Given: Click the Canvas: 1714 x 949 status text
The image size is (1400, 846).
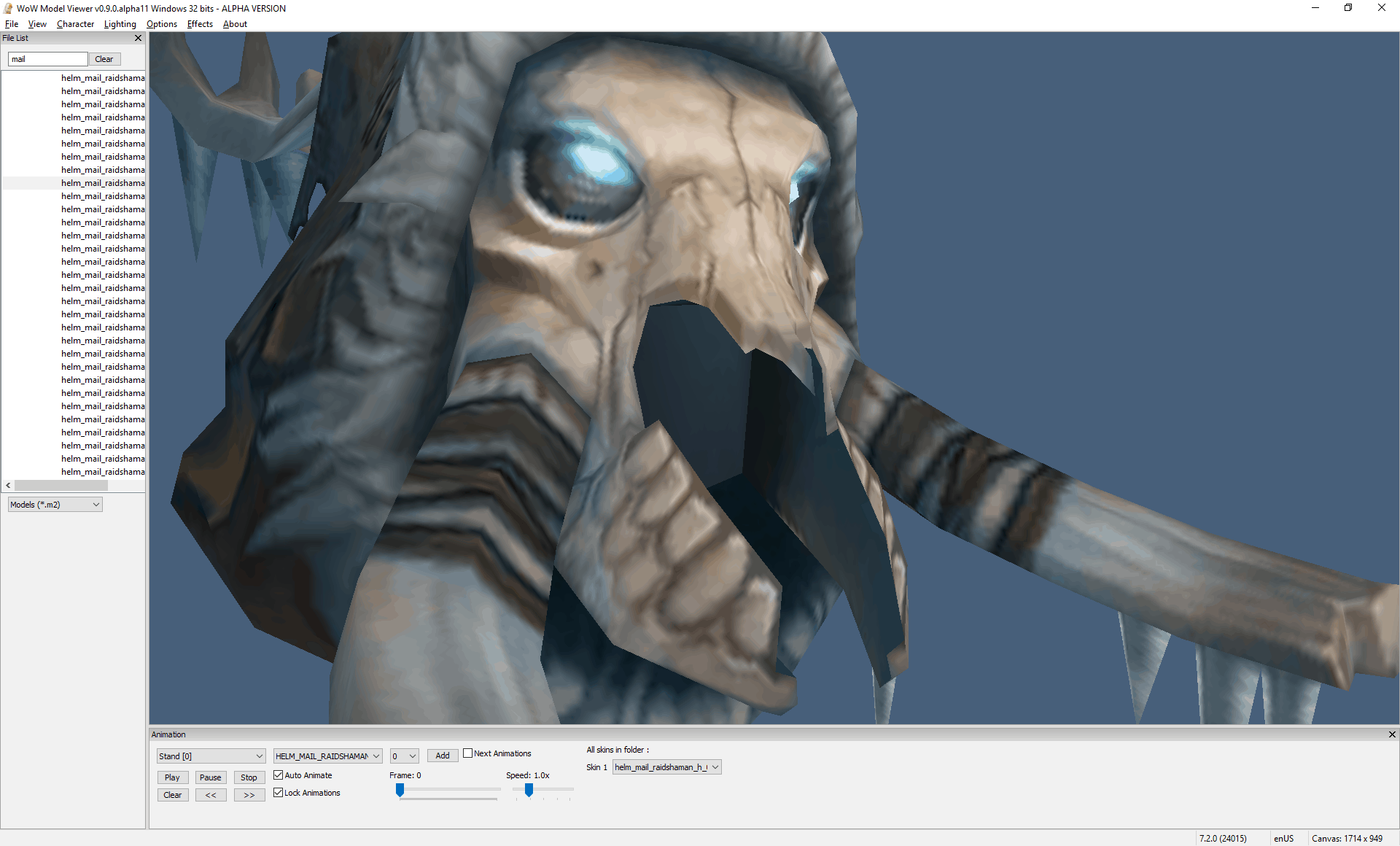Looking at the screenshot, I should [1347, 839].
